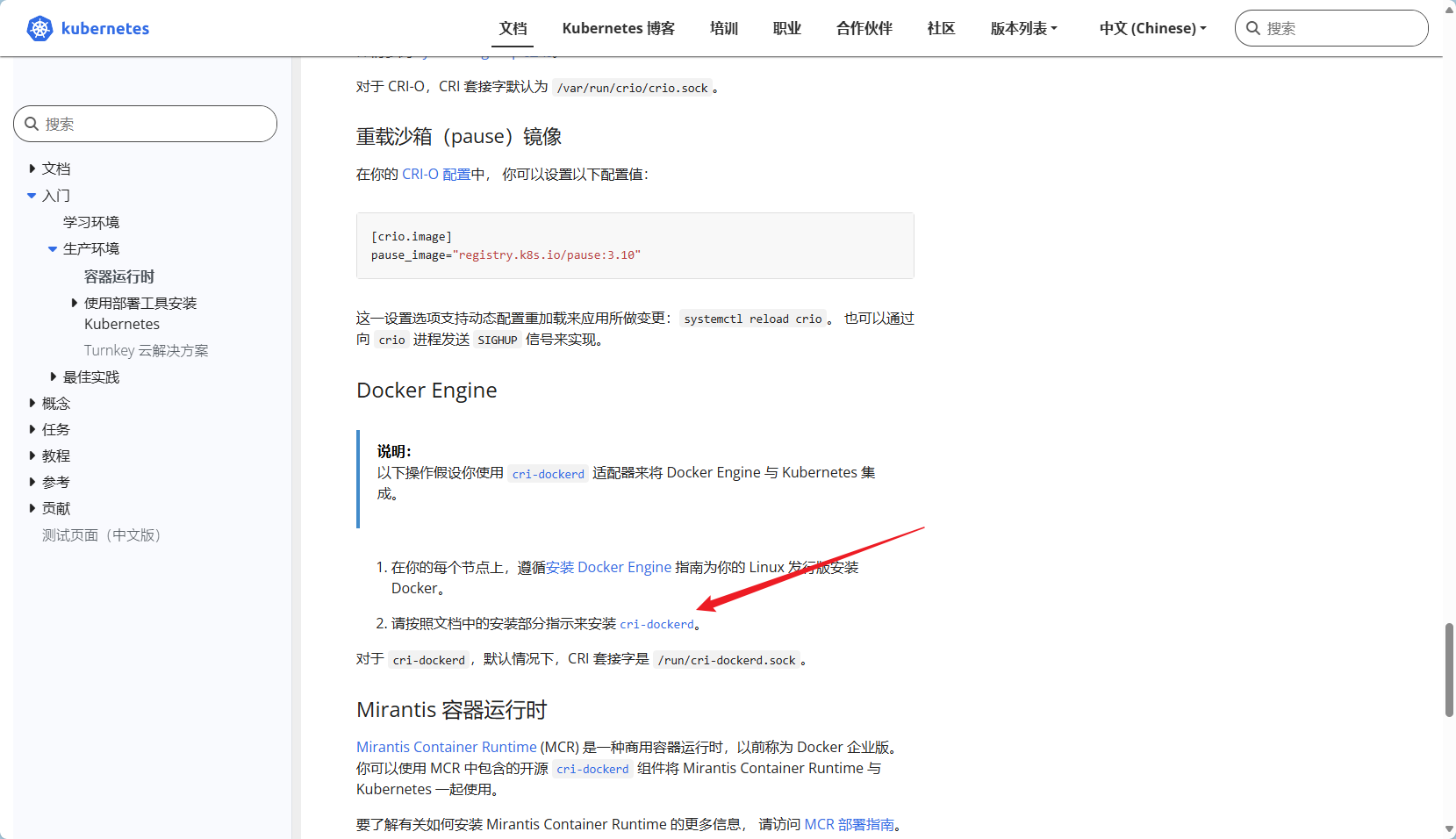Viewport: 1456px width, 839px height.
Task: Click the Docker Engine heading
Action: (x=427, y=390)
